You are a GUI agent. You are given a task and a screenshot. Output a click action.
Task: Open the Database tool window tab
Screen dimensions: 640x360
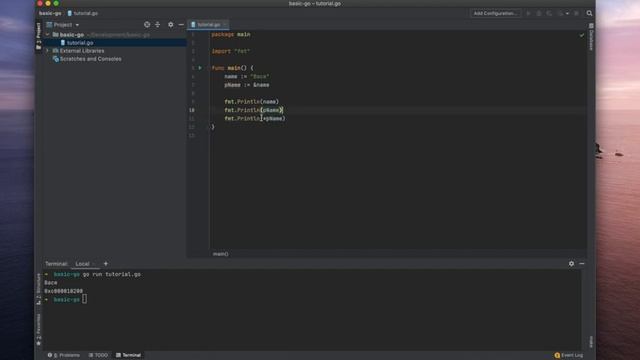coord(591,37)
